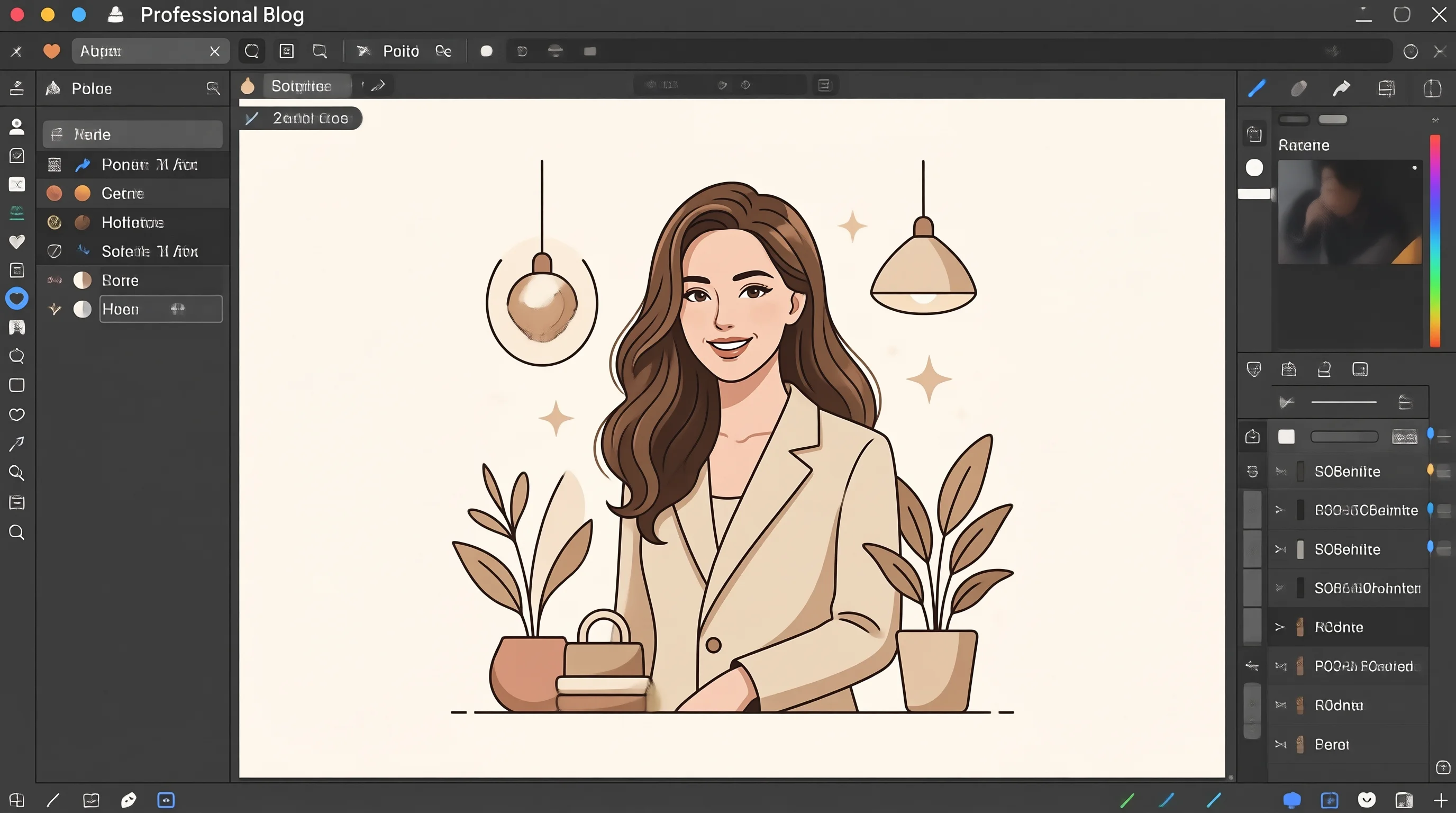This screenshot has width=1456, height=813.
Task: Expand the SOBehlite layer chevron
Action: point(1281,549)
